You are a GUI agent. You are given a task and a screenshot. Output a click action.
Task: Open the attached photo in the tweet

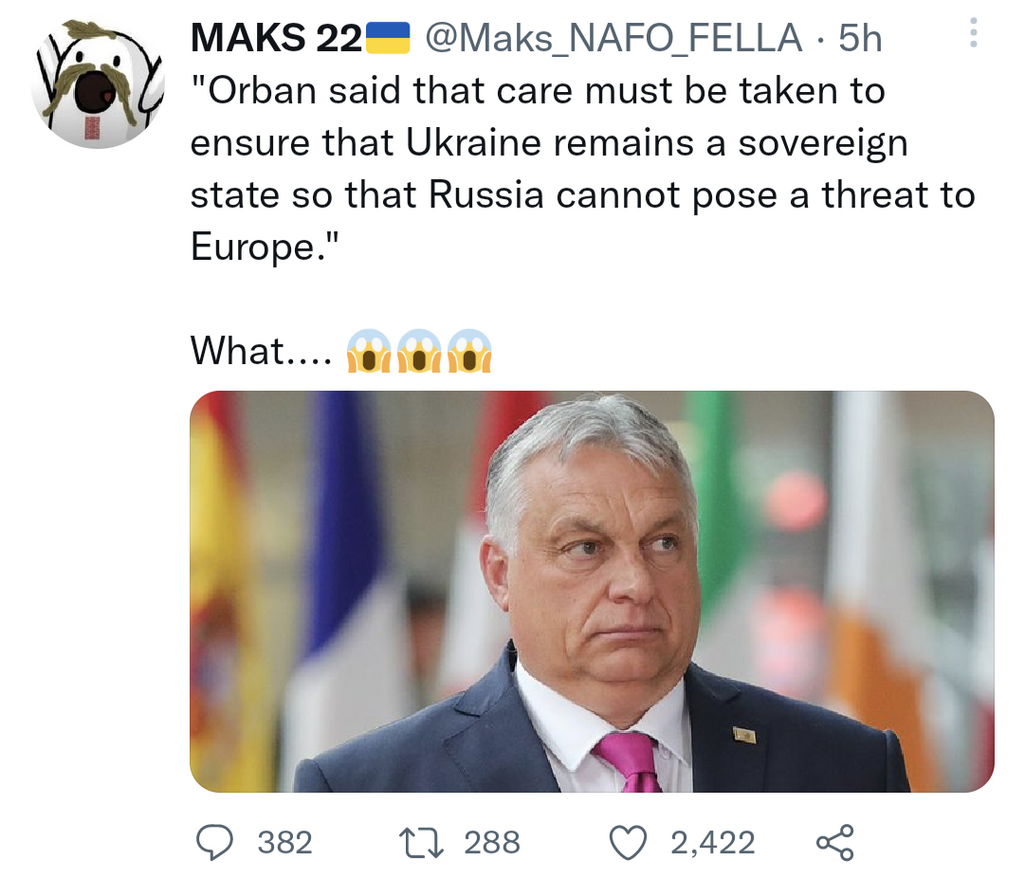pos(592,591)
